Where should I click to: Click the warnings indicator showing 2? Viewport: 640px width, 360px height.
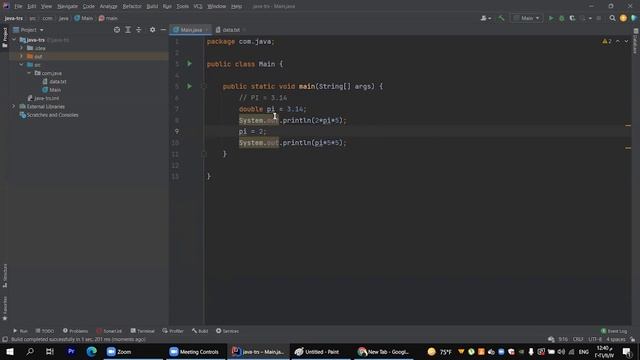coord(607,41)
